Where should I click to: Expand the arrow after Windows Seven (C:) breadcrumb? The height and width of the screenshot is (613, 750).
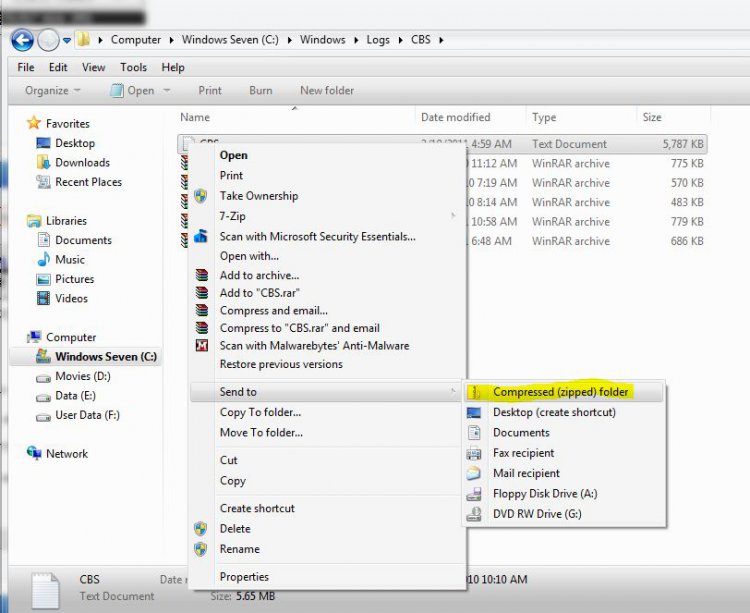289,40
